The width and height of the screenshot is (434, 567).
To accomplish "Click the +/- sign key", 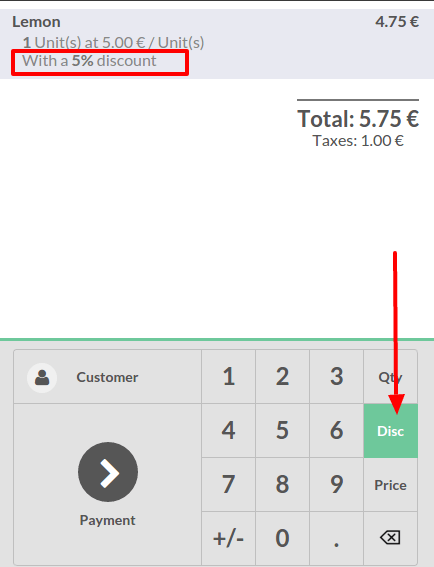I will click(x=229, y=538).
